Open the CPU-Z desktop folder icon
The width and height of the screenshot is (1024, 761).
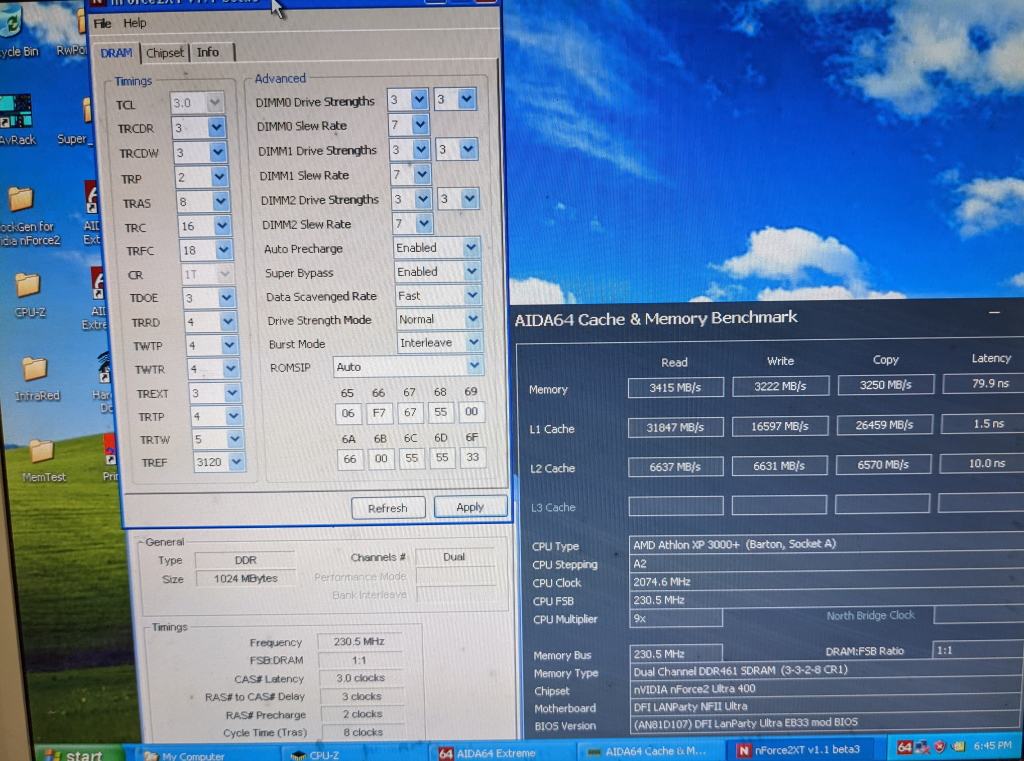point(28,294)
